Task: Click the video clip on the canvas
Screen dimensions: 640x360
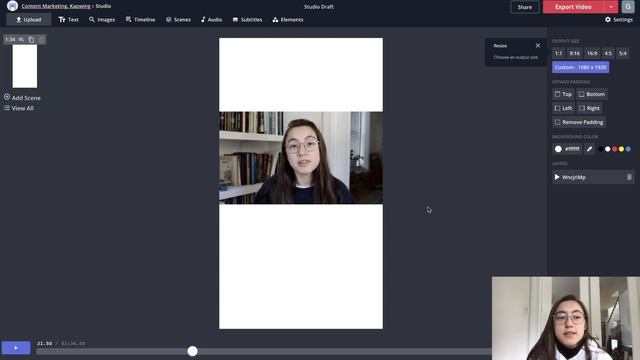Action: coord(301,158)
